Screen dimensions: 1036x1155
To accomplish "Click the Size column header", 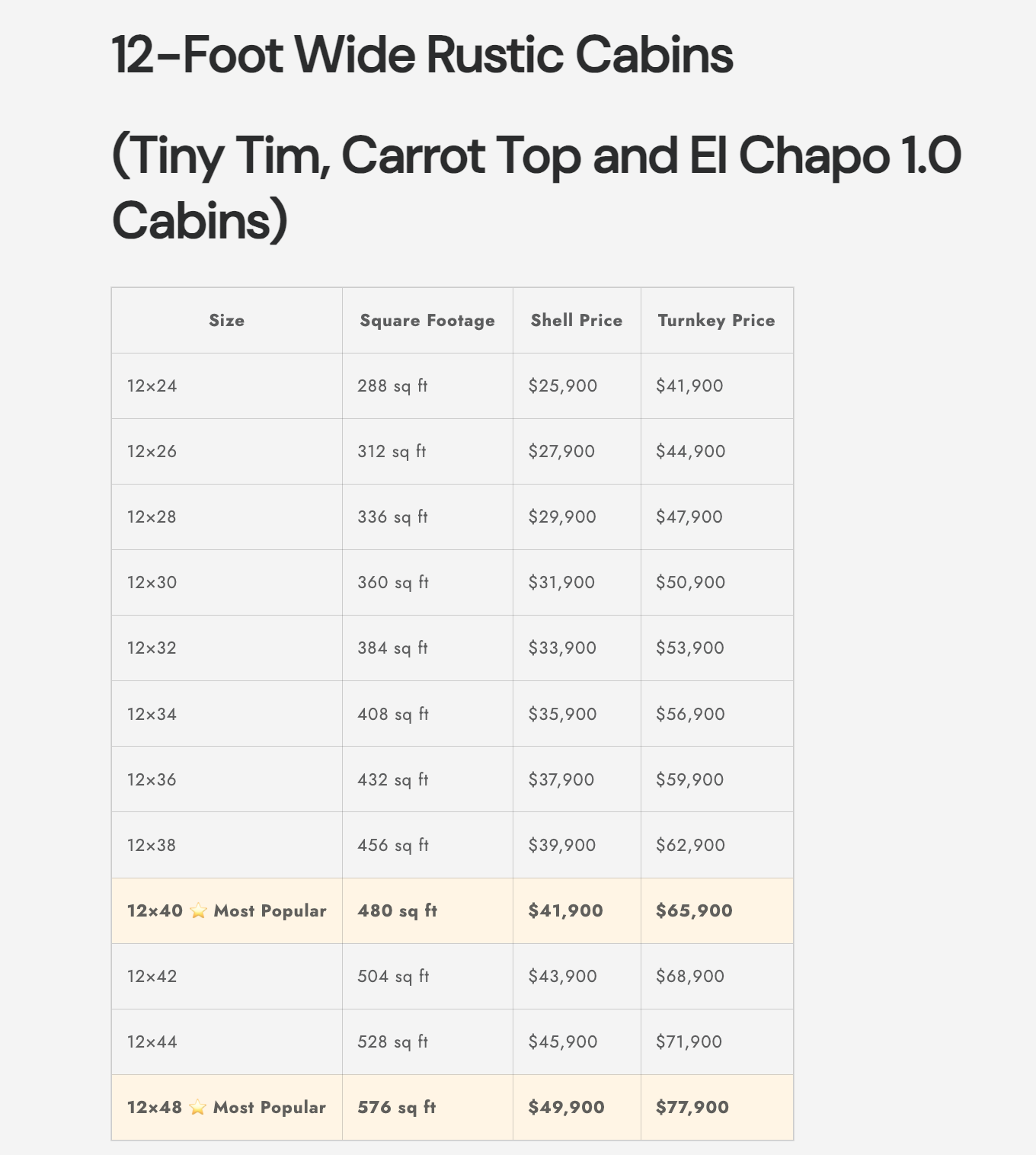I will click(x=227, y=321).
